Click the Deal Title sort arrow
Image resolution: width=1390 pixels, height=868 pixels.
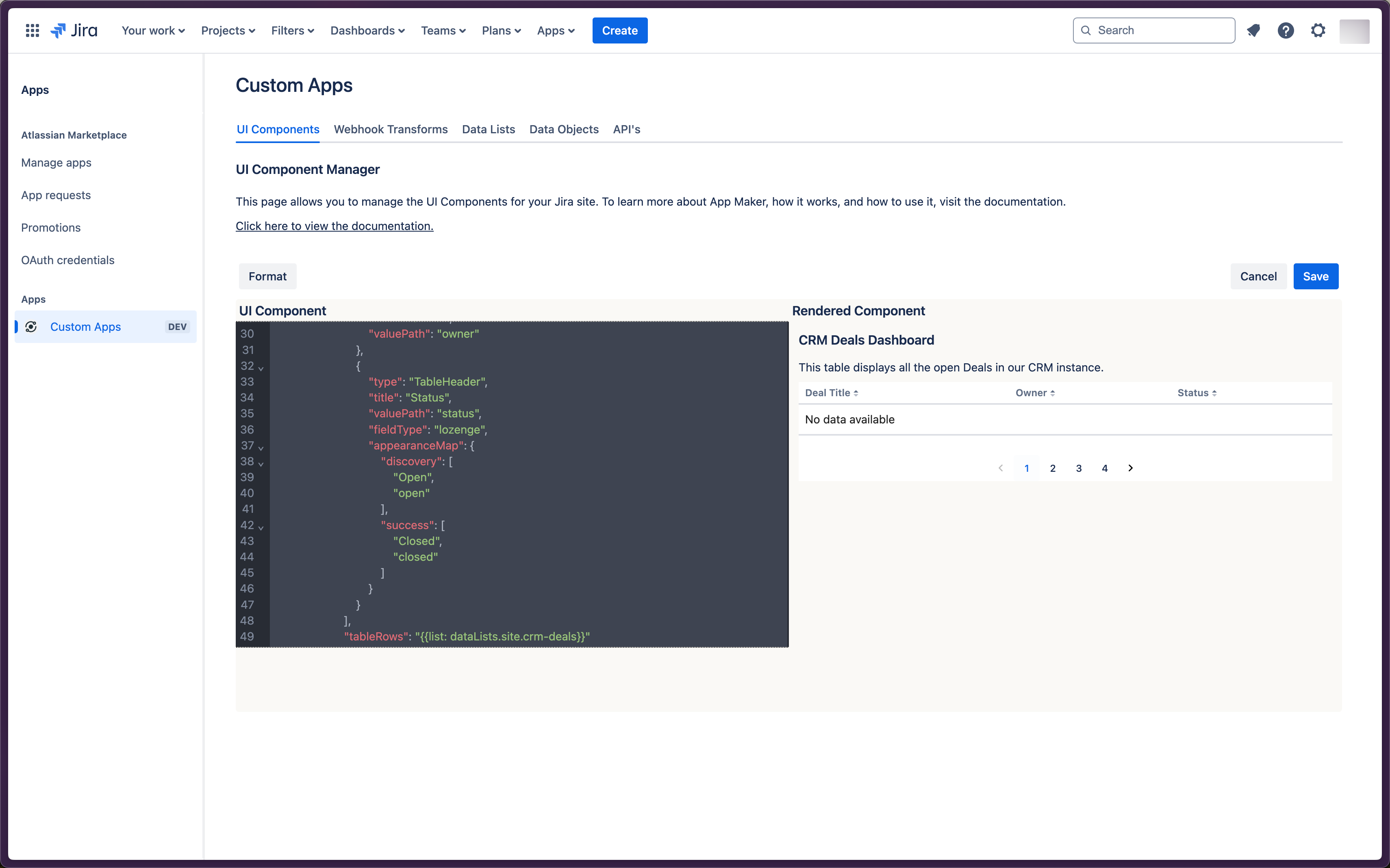(x=857, y=392)
